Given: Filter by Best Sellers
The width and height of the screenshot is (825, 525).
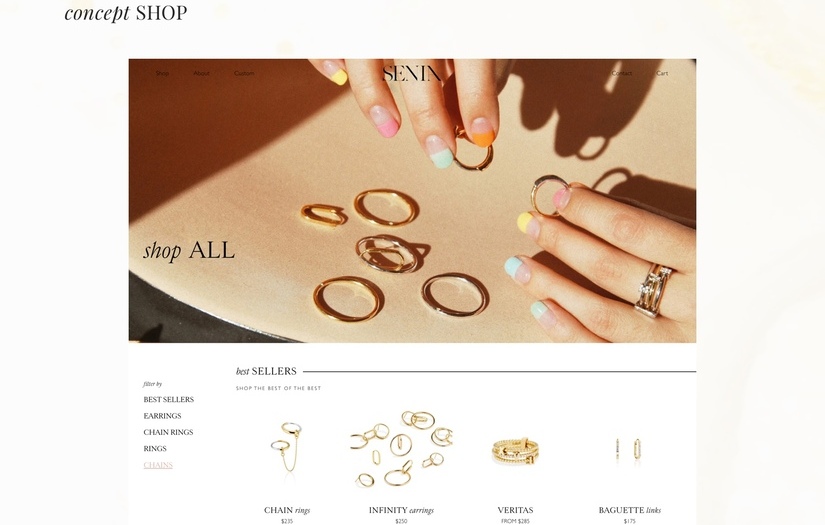Looking at the screenshot, I should 168,400.
